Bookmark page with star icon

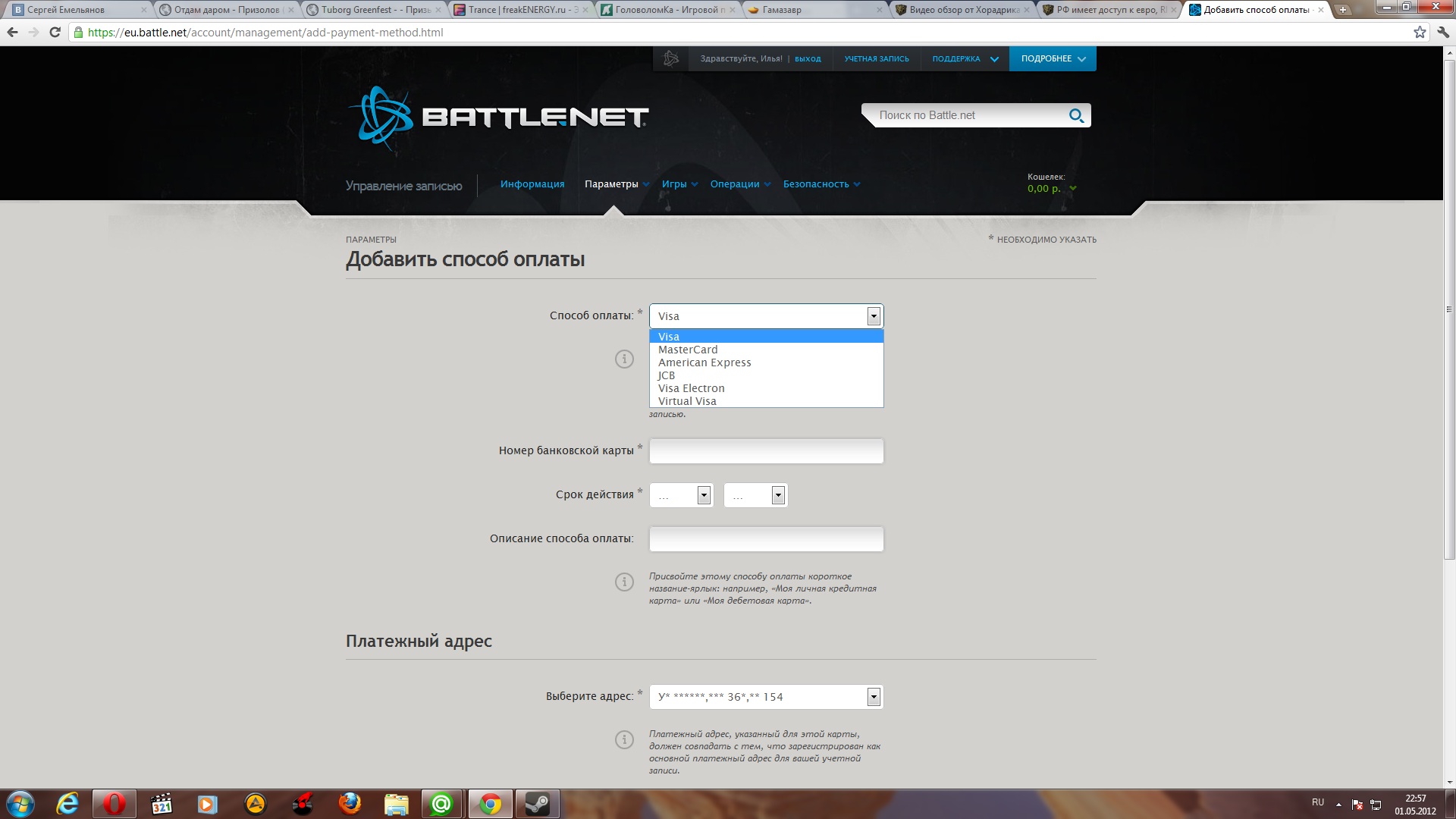click(x=1420, y=32)
